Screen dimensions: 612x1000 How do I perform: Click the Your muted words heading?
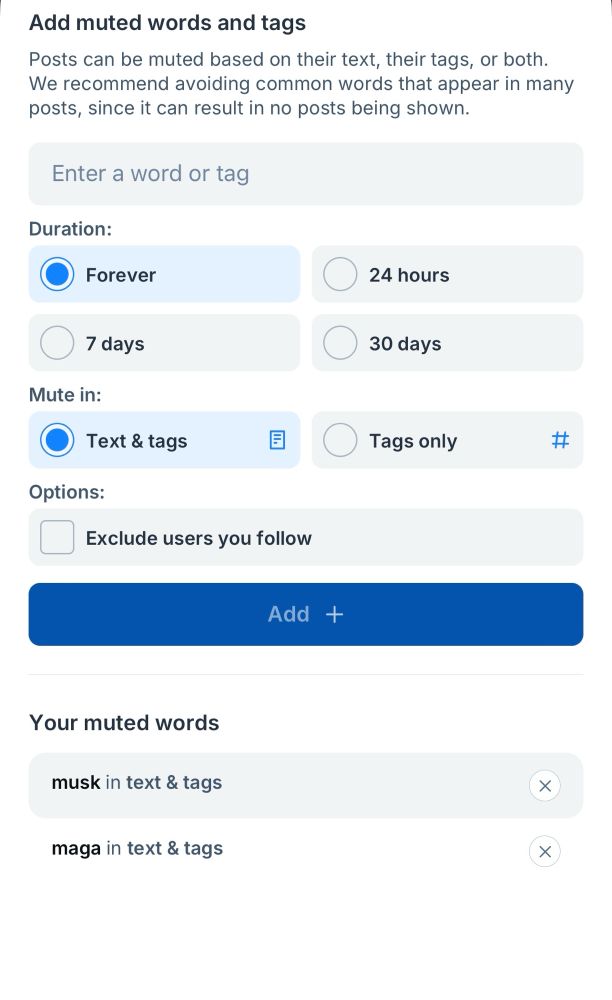(124, 723)
